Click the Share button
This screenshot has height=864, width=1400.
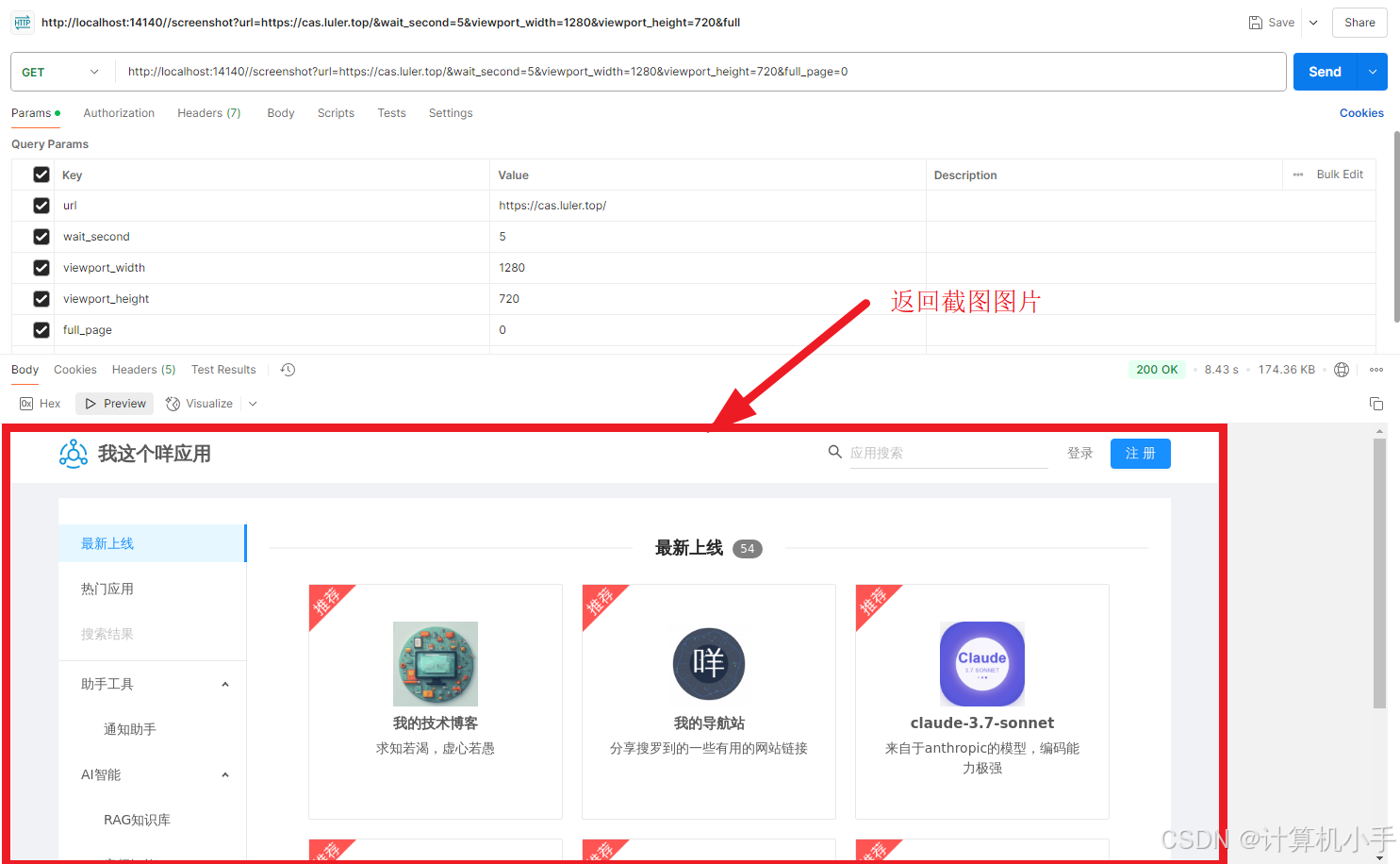pyautogui.click(x=1359, y=23)
